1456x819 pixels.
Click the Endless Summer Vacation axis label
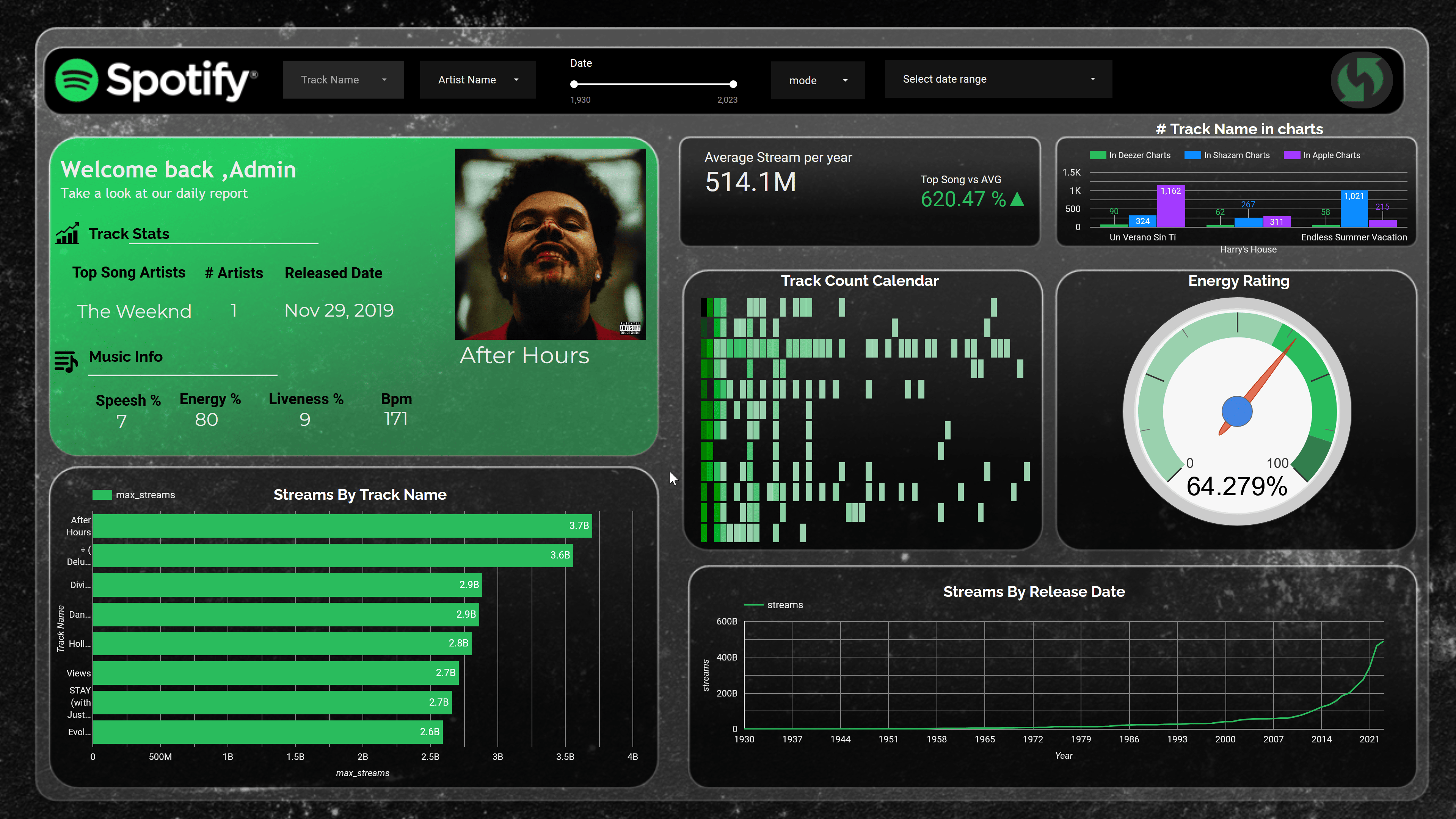[x=1354, y=237]
